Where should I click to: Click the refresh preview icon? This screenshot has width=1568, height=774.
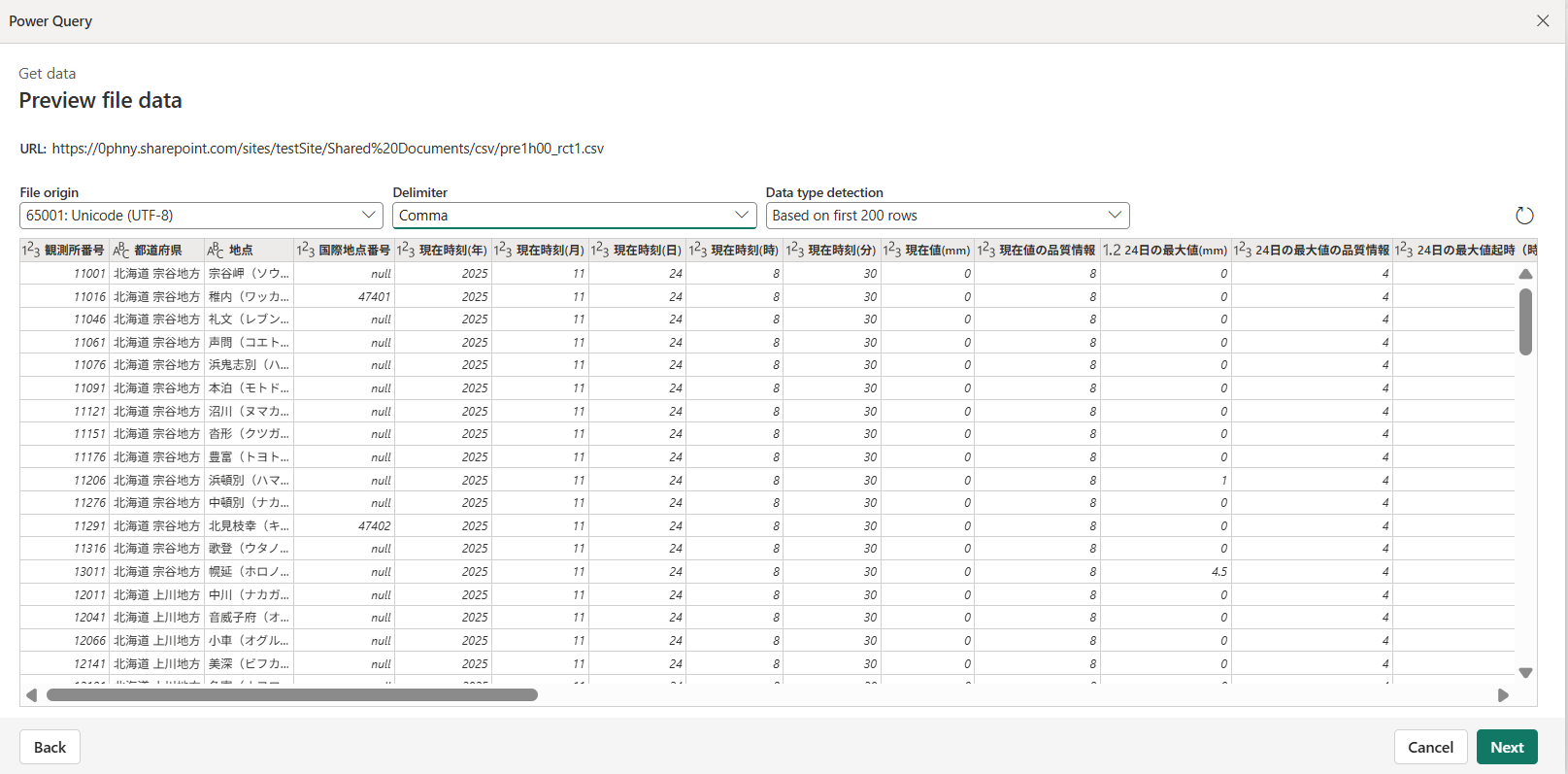point(1524,216)
